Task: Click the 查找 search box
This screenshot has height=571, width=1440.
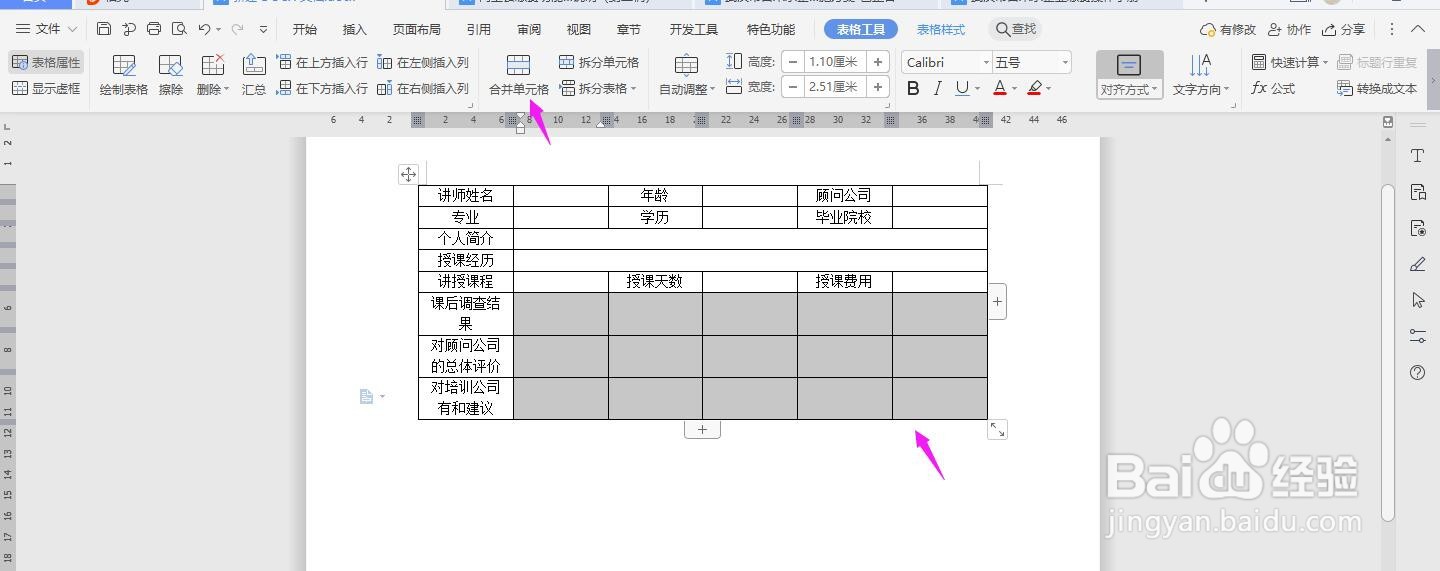Action: [1016, 29]
